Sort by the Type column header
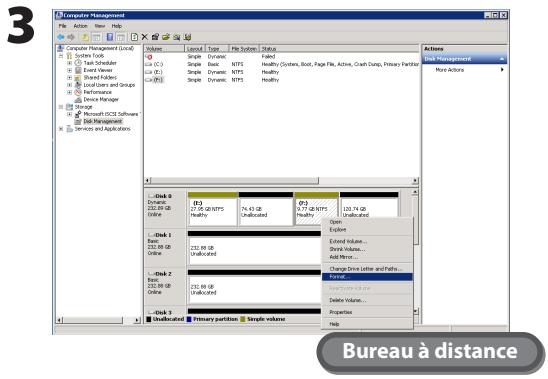The image size is (548, 379). pyautogui.click(x=217, y=49)
